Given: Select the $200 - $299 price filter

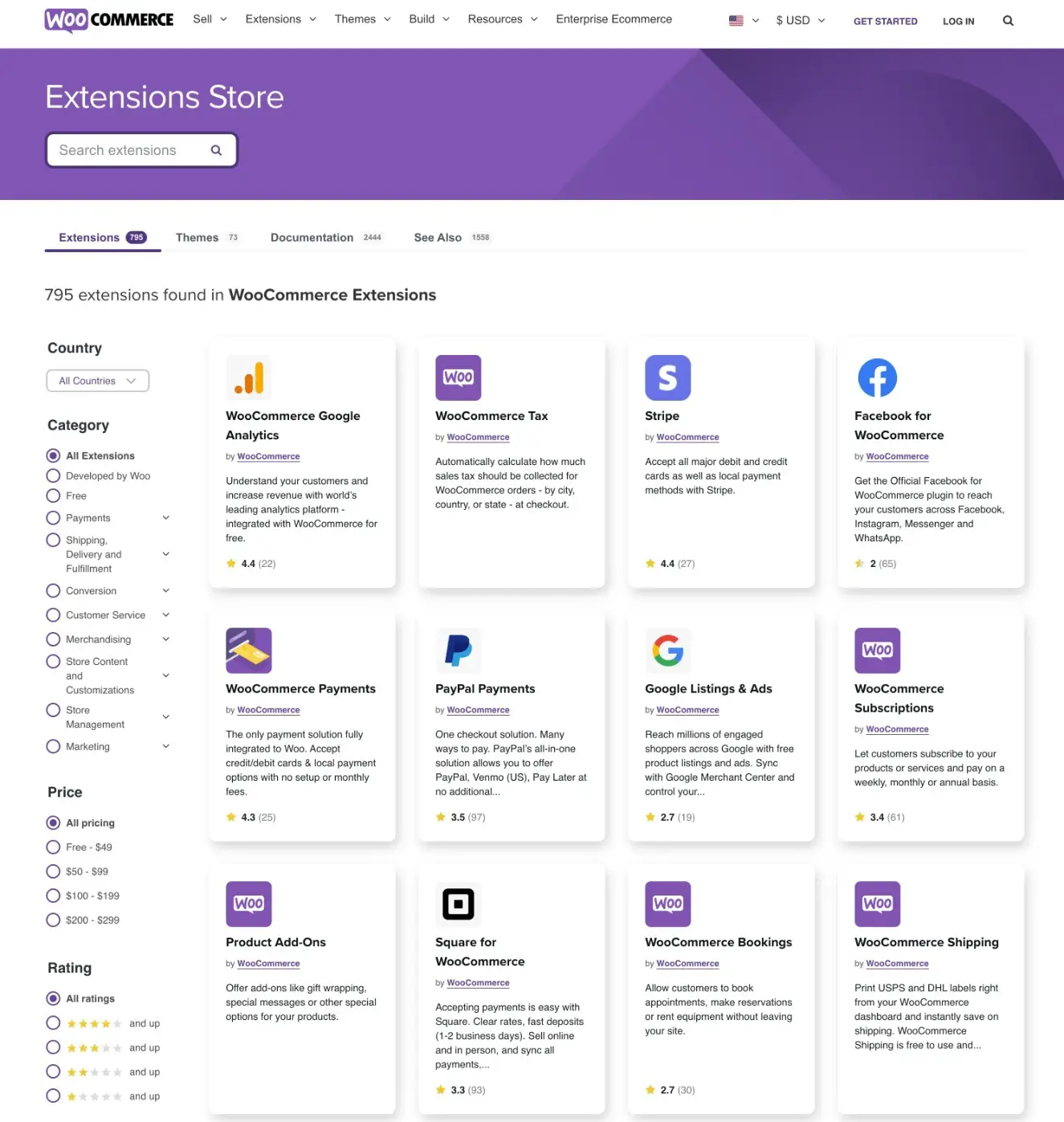Looking at the screenshot, I should tap(54, 920).
